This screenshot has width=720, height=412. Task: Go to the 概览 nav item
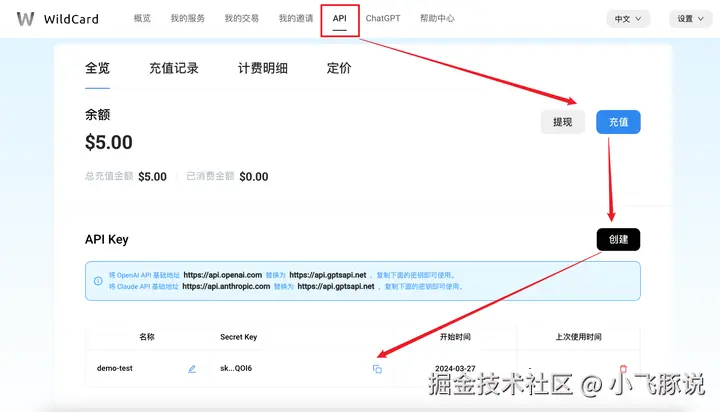click(x=142, y=18)
